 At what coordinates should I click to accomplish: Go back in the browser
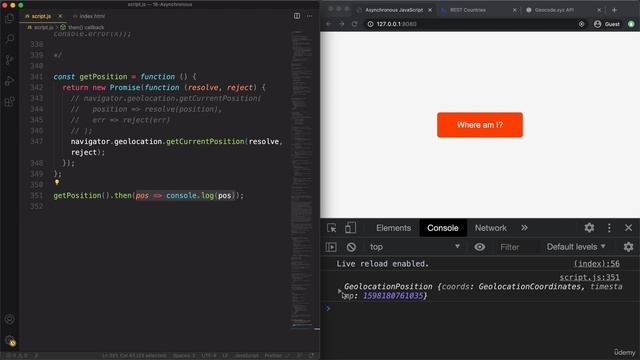(x=329, y=24)
